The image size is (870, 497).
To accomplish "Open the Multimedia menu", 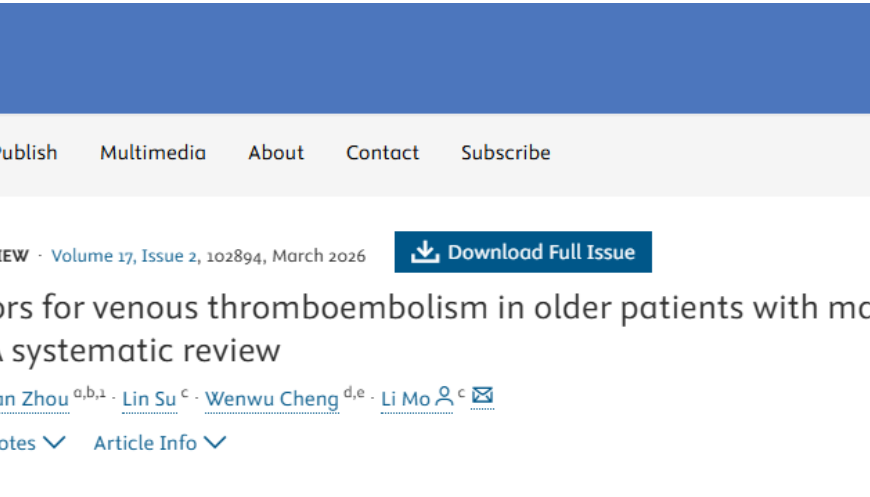I will pos(153,153).
